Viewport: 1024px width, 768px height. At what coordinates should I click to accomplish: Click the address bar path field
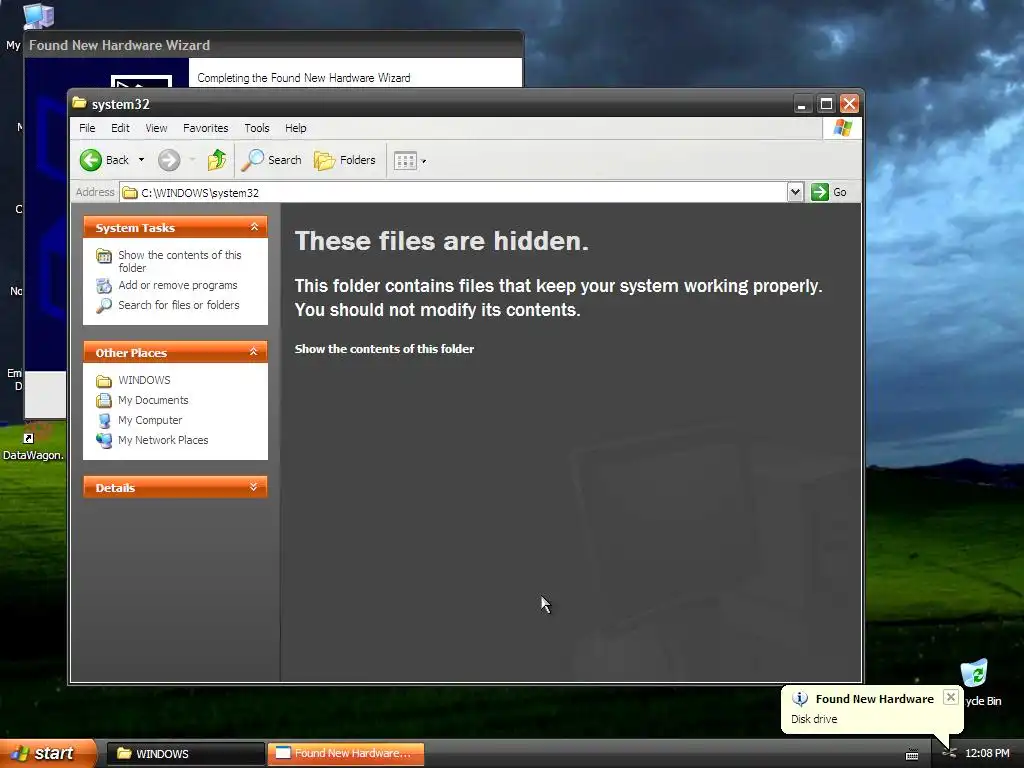coord(454,193)
